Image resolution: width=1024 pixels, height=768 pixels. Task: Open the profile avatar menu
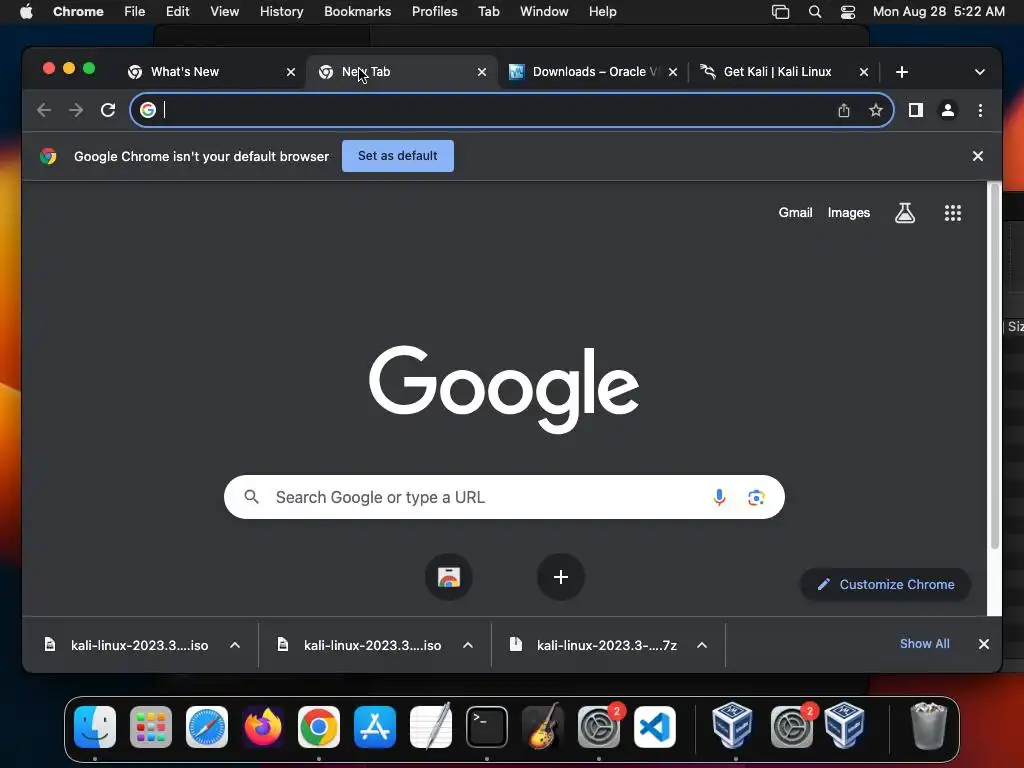click(x=948, y=110)
